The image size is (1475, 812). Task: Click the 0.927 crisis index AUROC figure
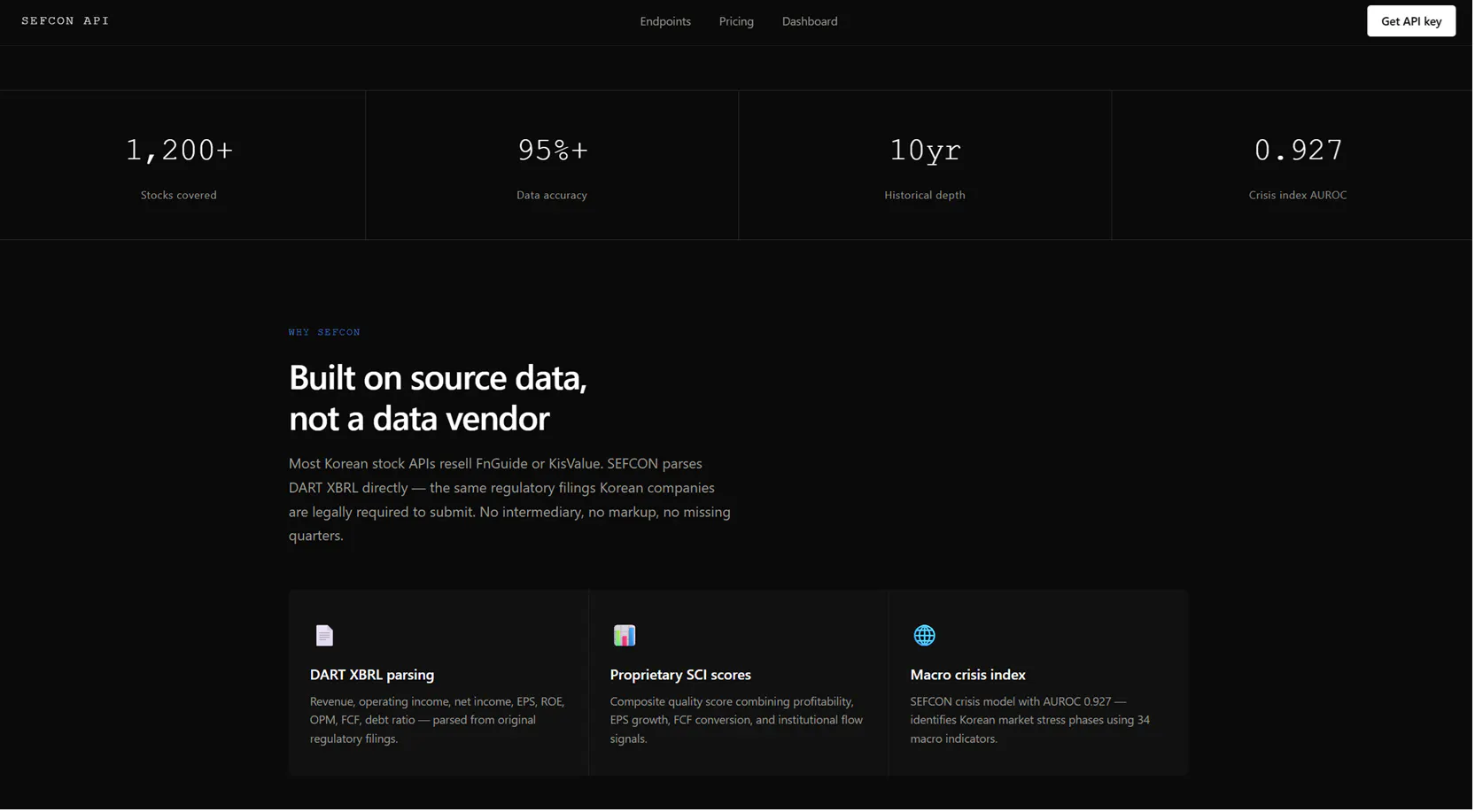pos(1300,151)
